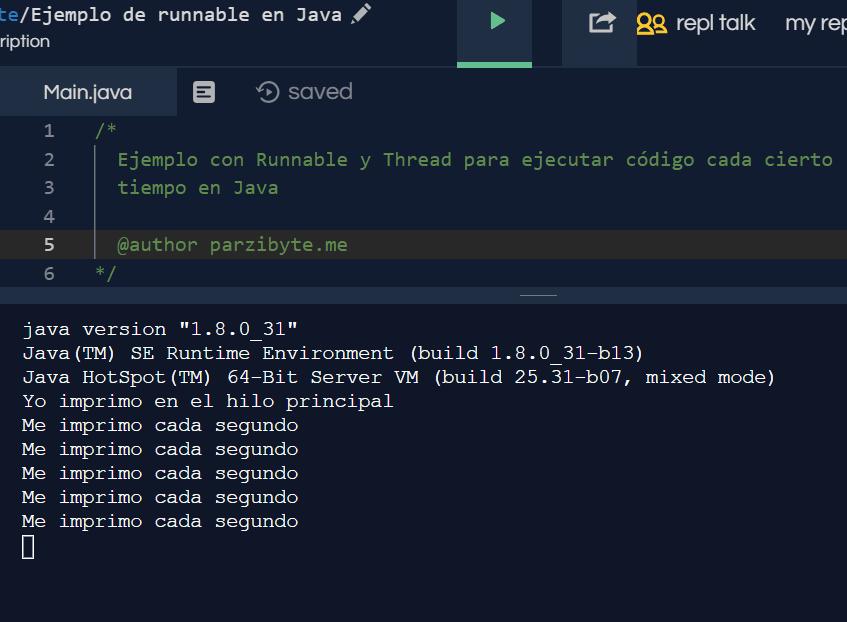The width and height of the screenshot is (847, 622).
Task: Click line number 5 in the gutter
Action: point(48,244)
